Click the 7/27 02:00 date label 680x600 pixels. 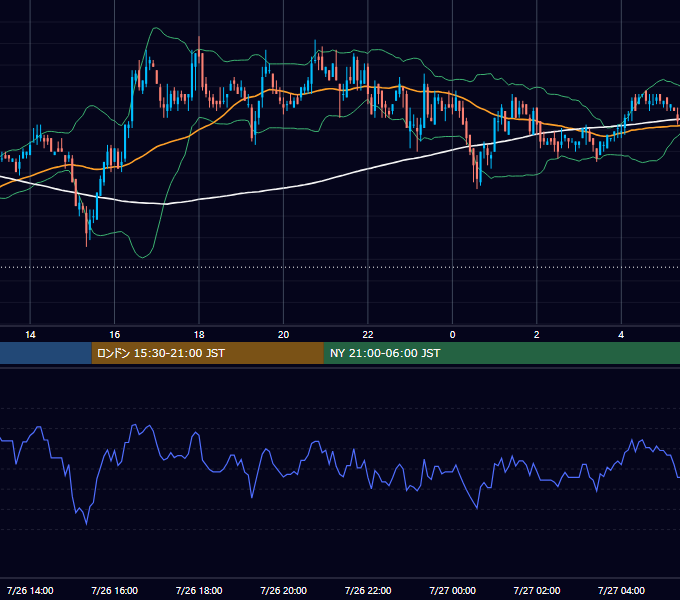pos(536,590)
